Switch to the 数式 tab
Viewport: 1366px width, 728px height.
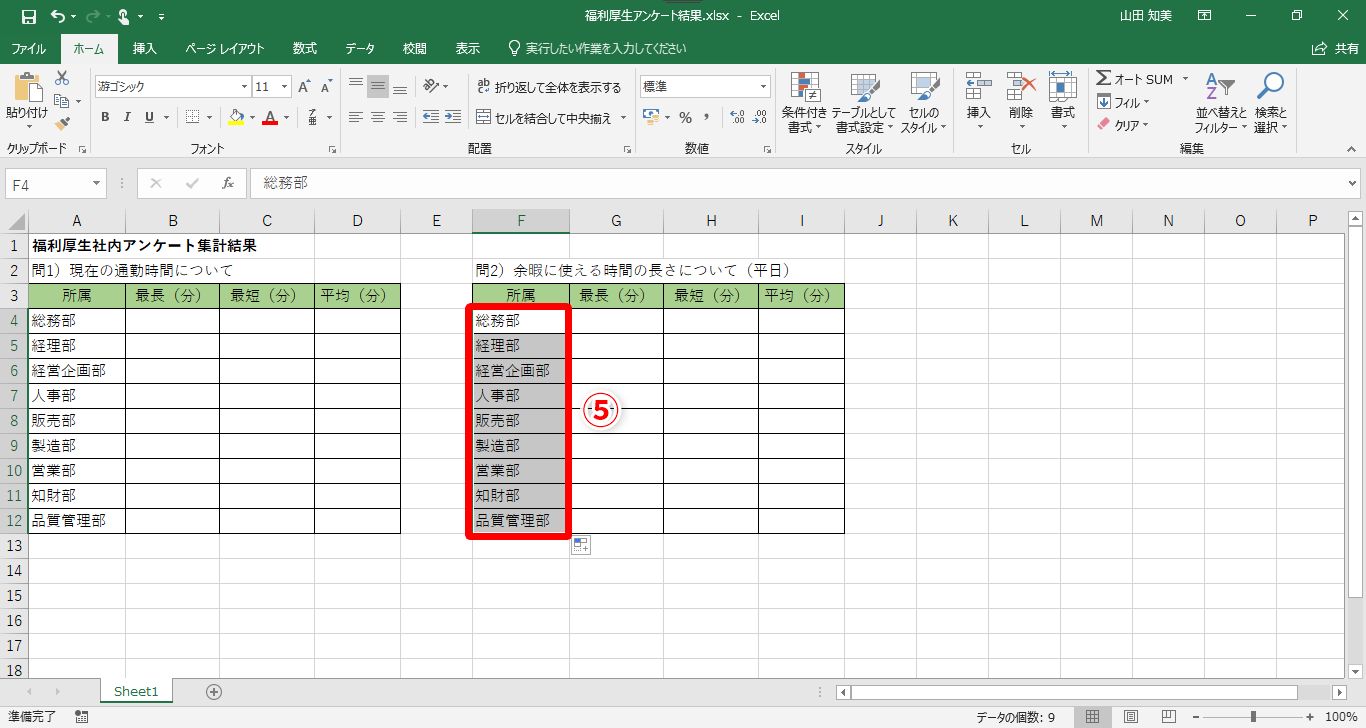coord(305,49)
